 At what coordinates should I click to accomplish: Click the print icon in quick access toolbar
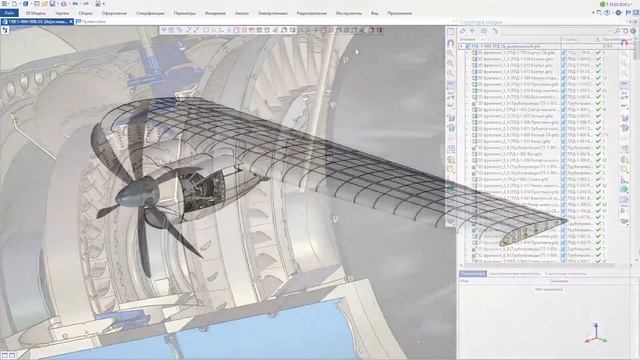tap(64, 4)
